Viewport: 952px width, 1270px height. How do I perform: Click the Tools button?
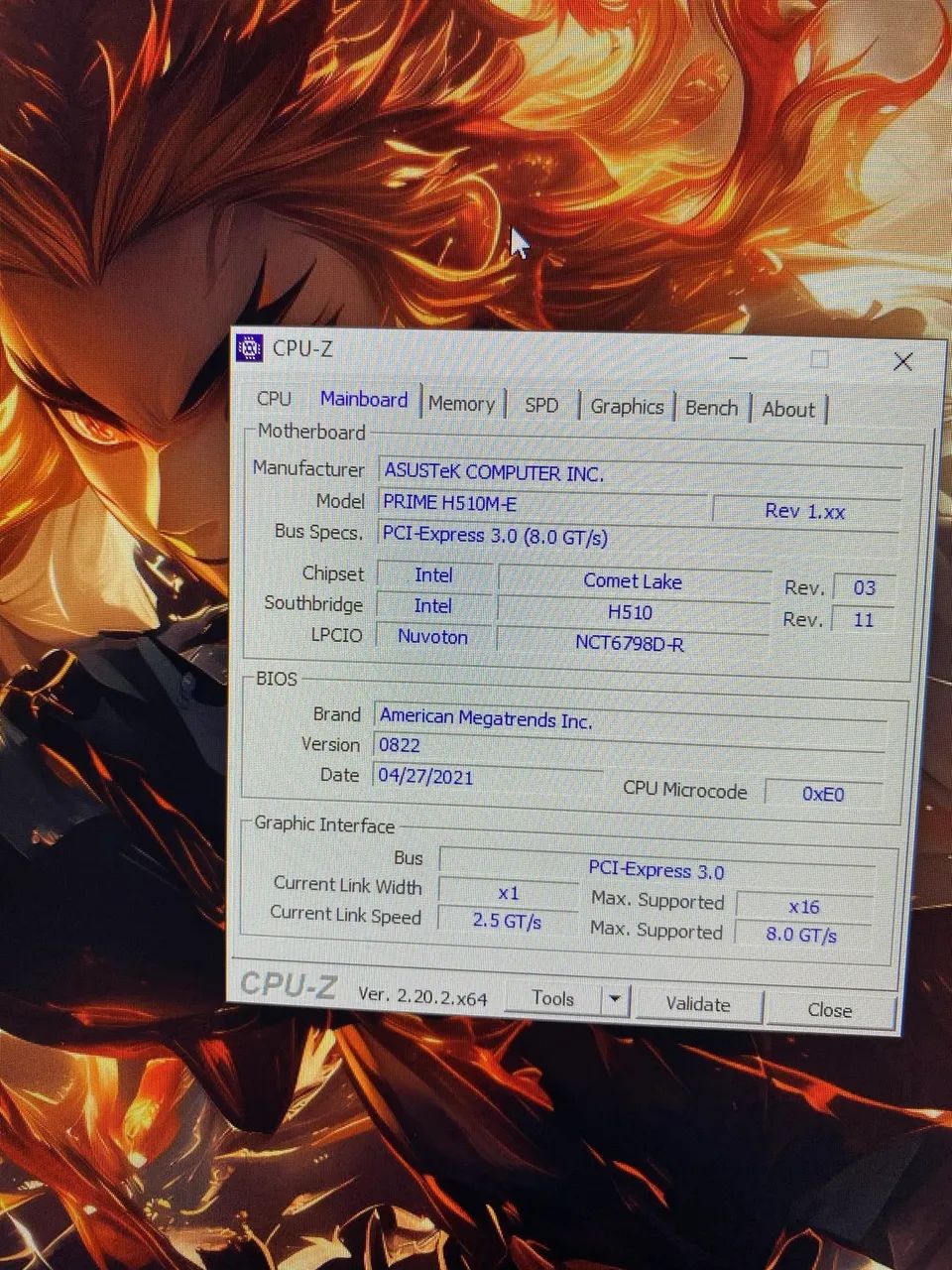552,999
